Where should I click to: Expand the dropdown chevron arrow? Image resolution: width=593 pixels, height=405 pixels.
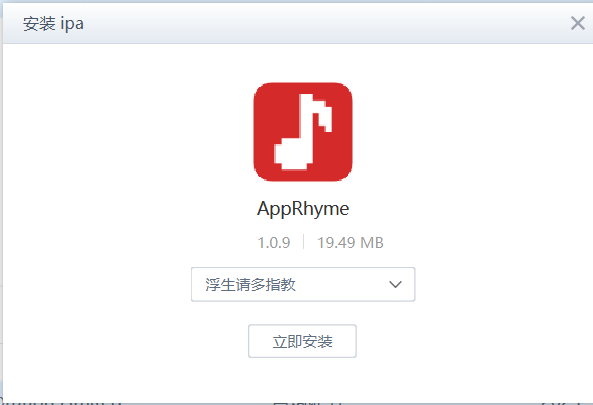point(395,284)
